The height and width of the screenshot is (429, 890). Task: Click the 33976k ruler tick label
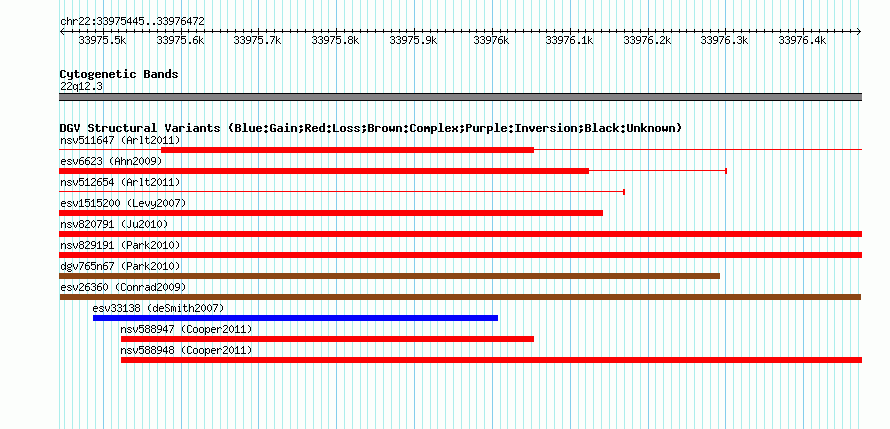492,41
